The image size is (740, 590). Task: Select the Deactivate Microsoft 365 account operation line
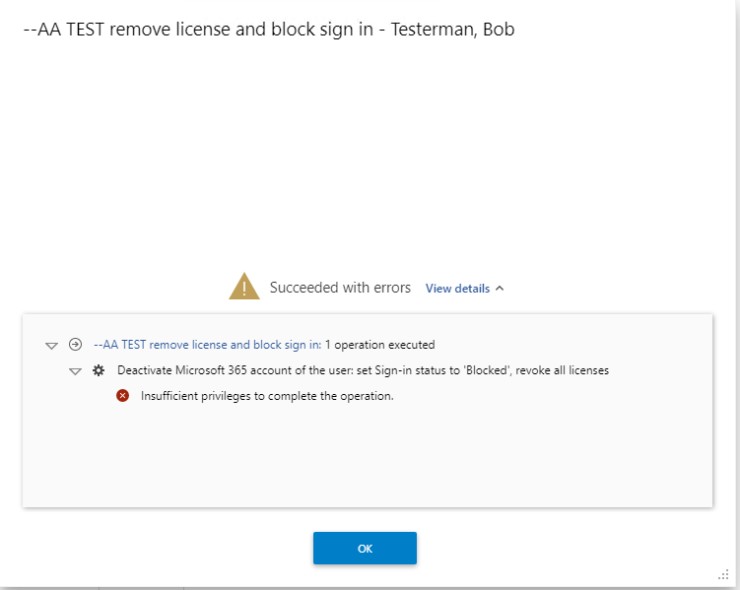pyautogui.click(x=363, y=371)
